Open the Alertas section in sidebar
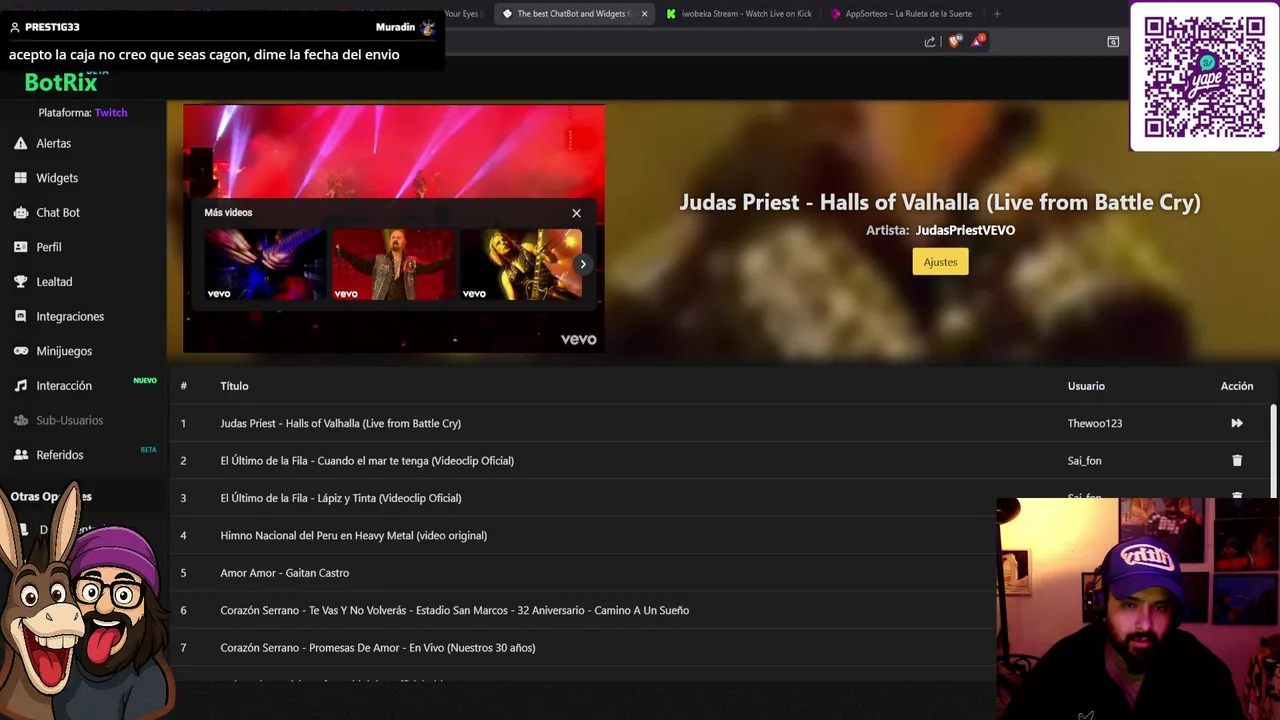The image size is (1280, 720). 53,143
